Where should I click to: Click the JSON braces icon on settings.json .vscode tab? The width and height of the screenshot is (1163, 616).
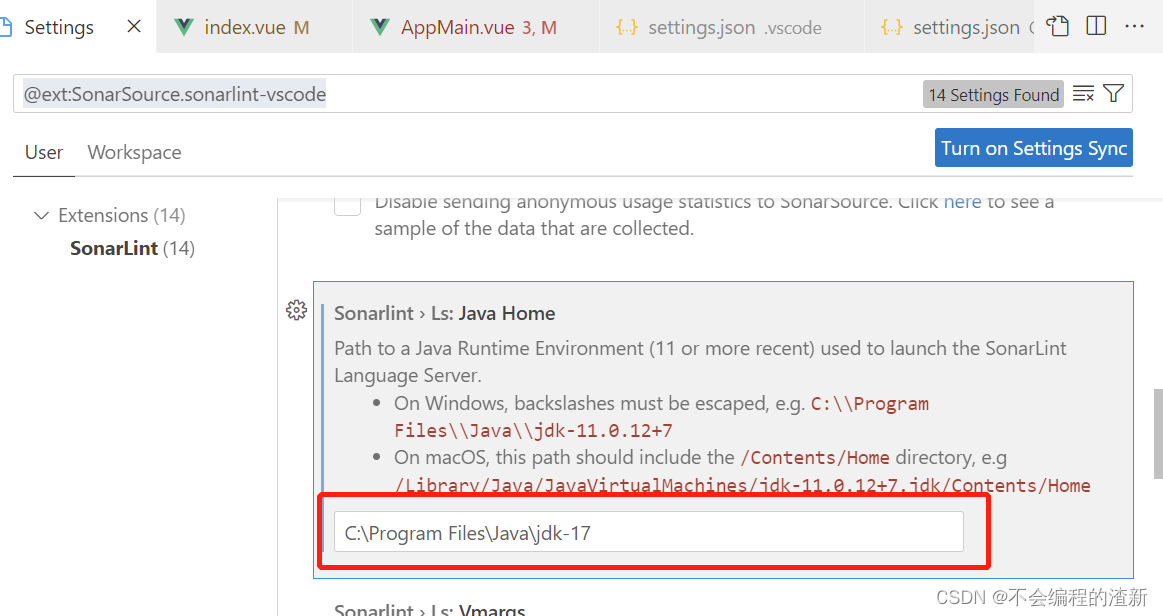pos(627,27)
